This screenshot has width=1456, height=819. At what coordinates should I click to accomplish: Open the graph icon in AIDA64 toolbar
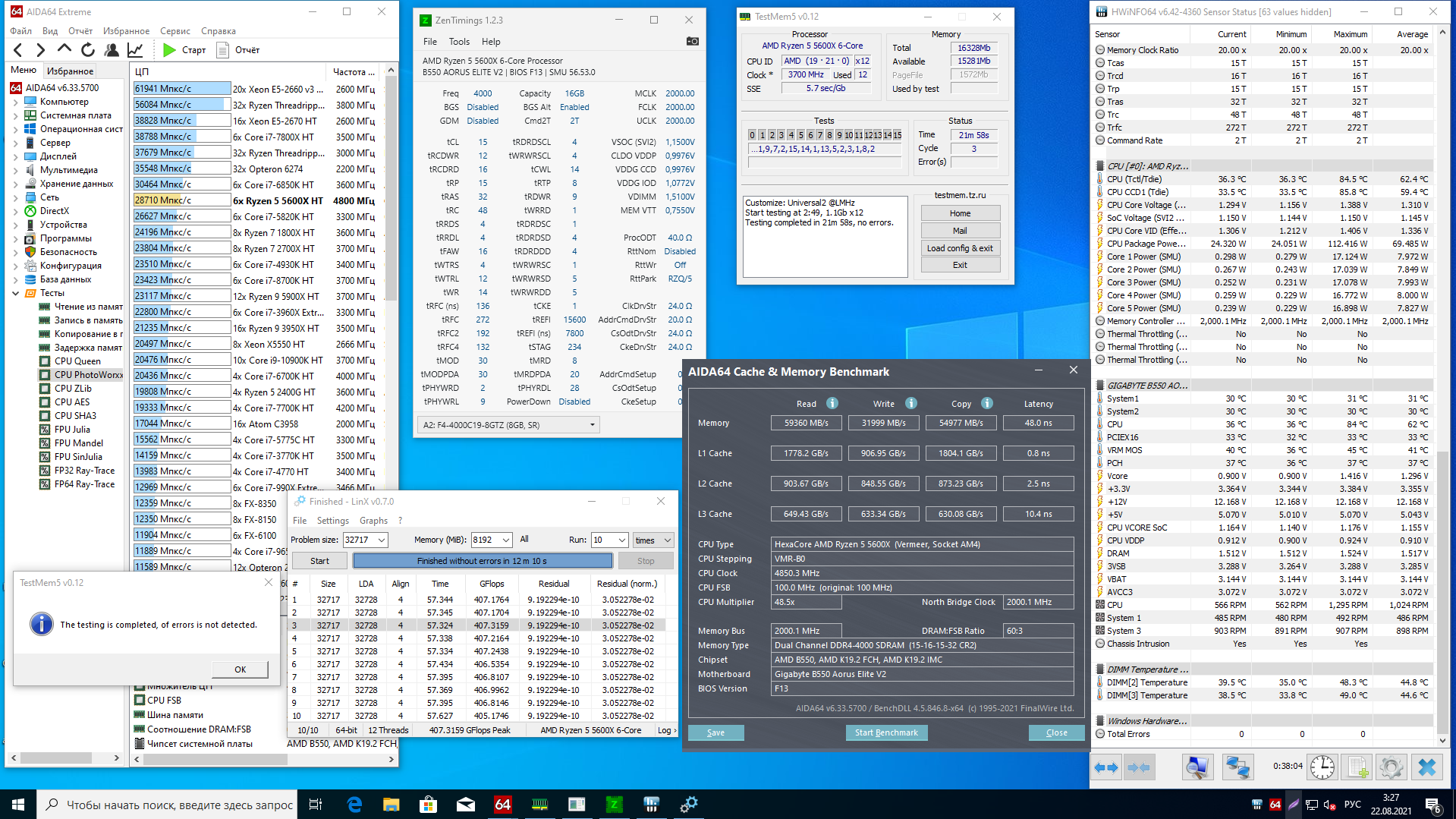(x=135, y=50)
